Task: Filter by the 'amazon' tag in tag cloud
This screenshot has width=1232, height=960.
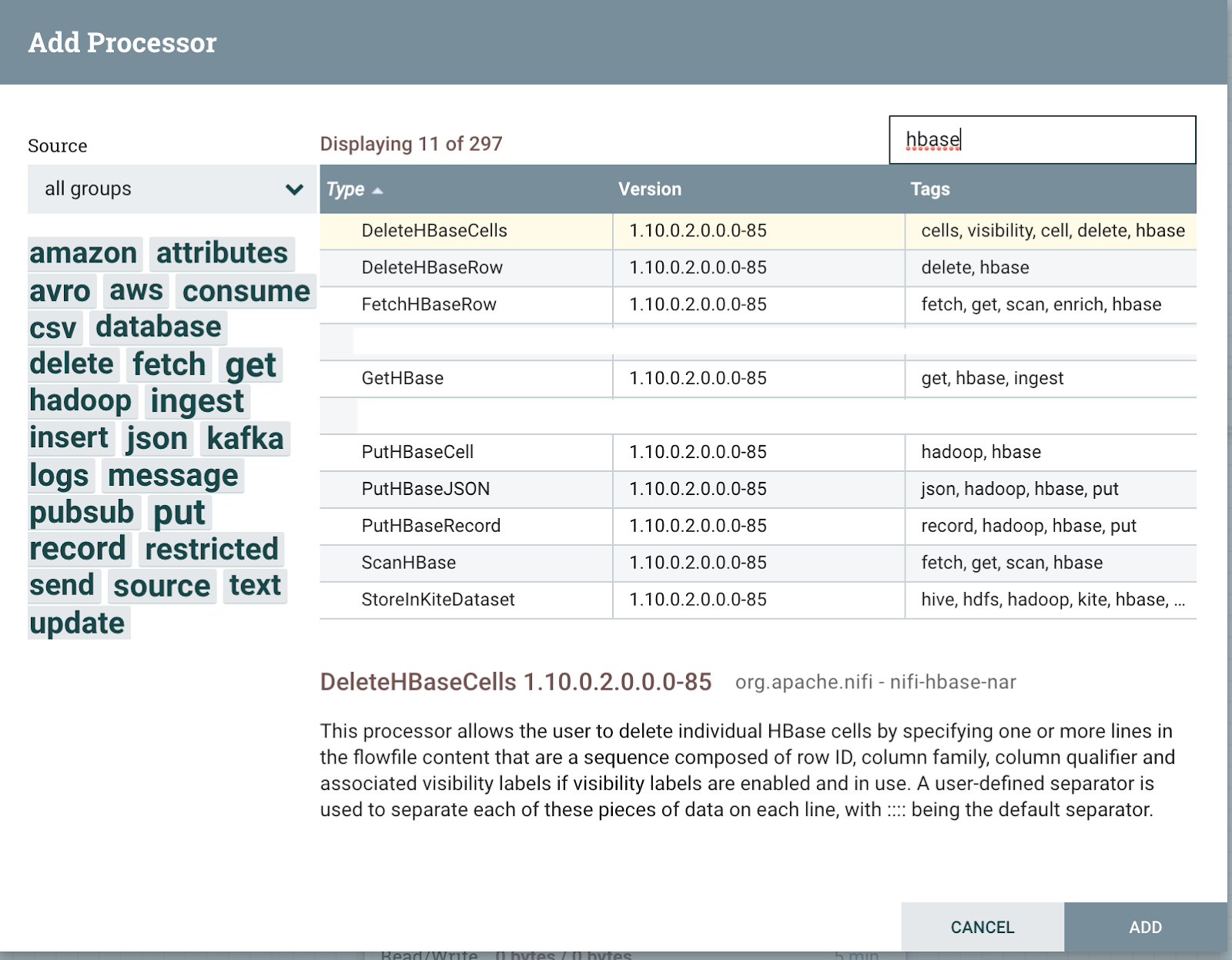Action: tap(84, 253)
